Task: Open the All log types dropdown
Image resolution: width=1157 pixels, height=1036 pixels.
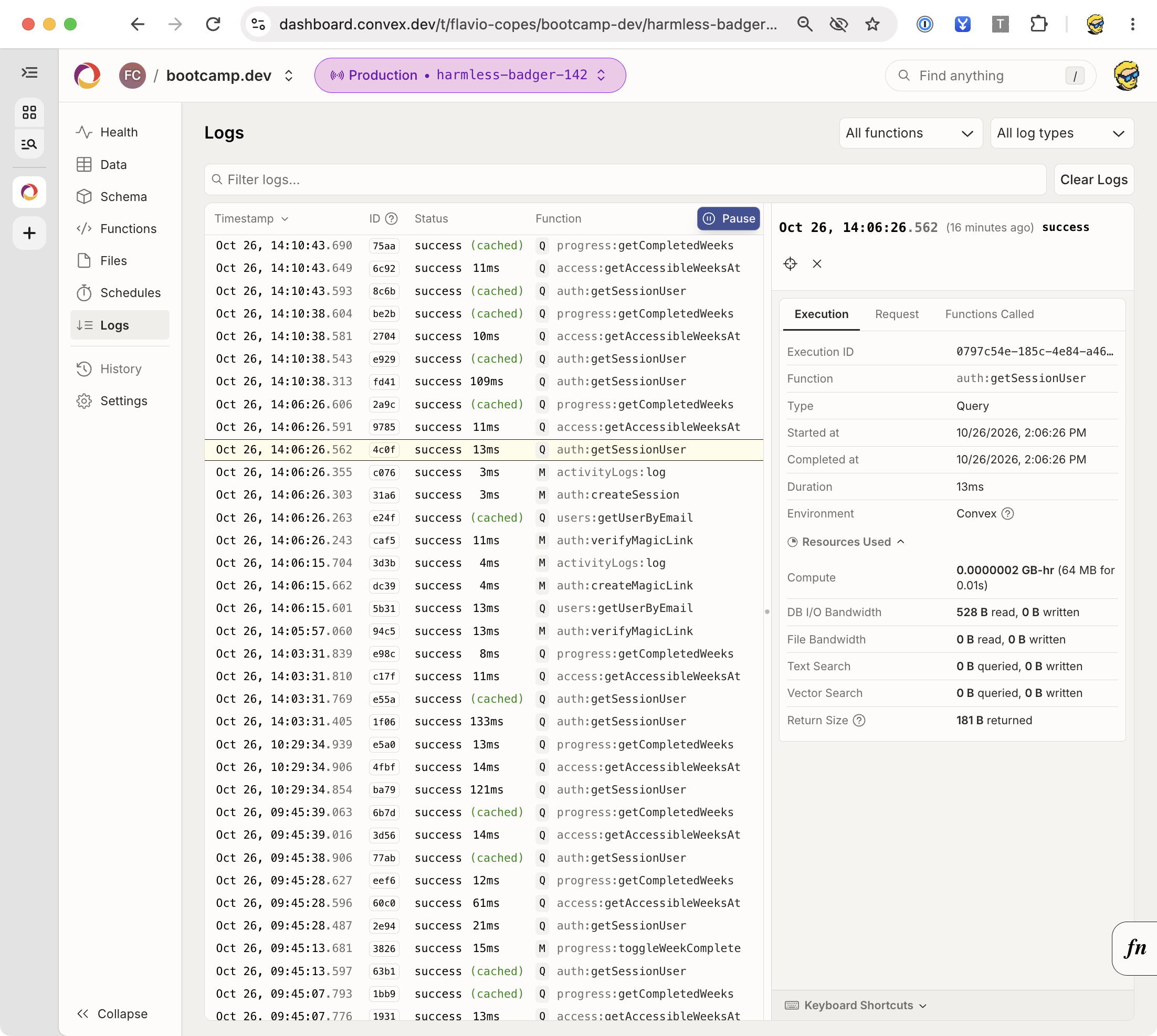Action: (x=1062, y=133)
